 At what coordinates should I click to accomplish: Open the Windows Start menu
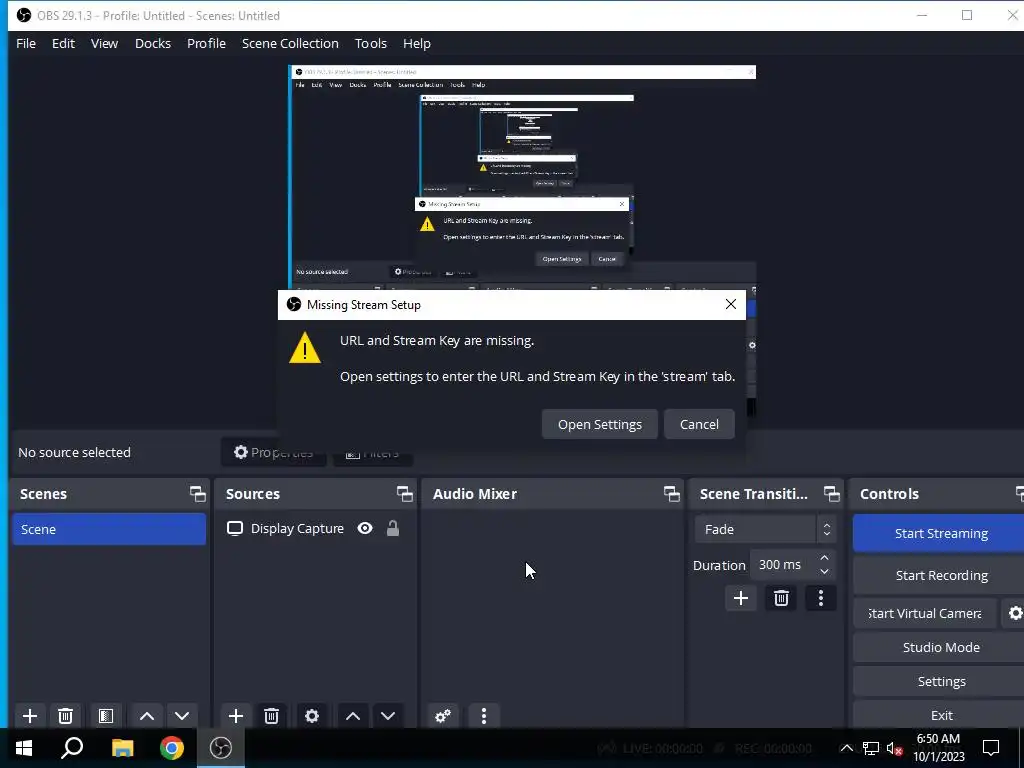pos(24,748)
